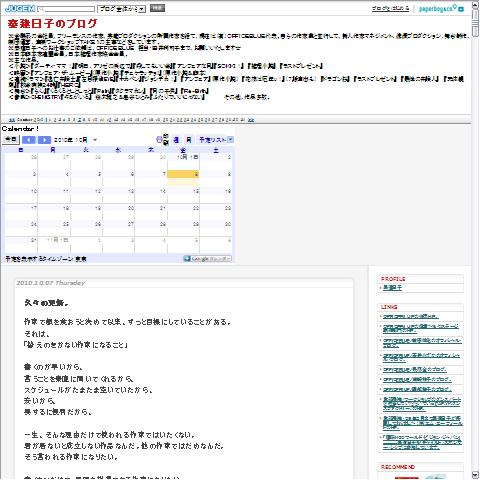The height and width of the screenshot is (480, 480).
Task: Click the post date 2010.10.07 Thursday
Action: tap(51, 283)
